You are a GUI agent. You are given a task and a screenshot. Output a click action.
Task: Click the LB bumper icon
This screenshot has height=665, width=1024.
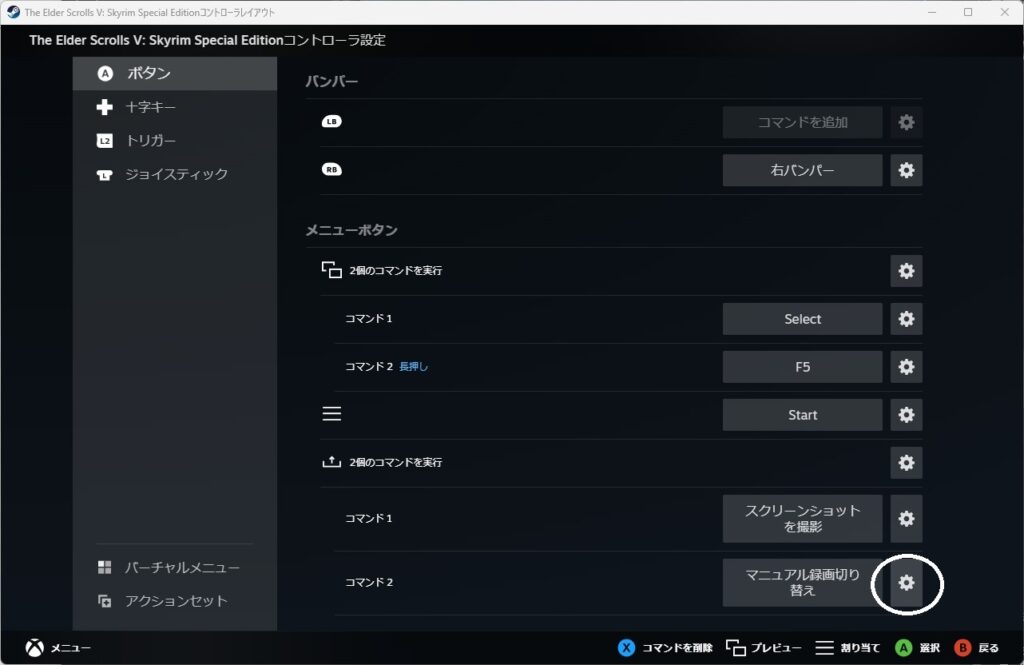coord(332,122)
